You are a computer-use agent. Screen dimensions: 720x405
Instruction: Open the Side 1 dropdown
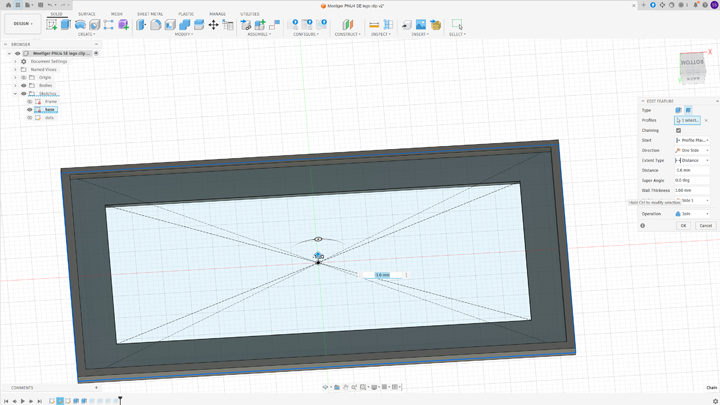[x=692, y=201]
